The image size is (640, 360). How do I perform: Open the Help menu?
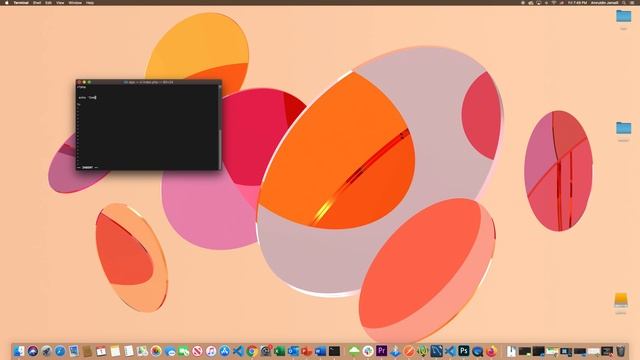[x=90, y=2]
